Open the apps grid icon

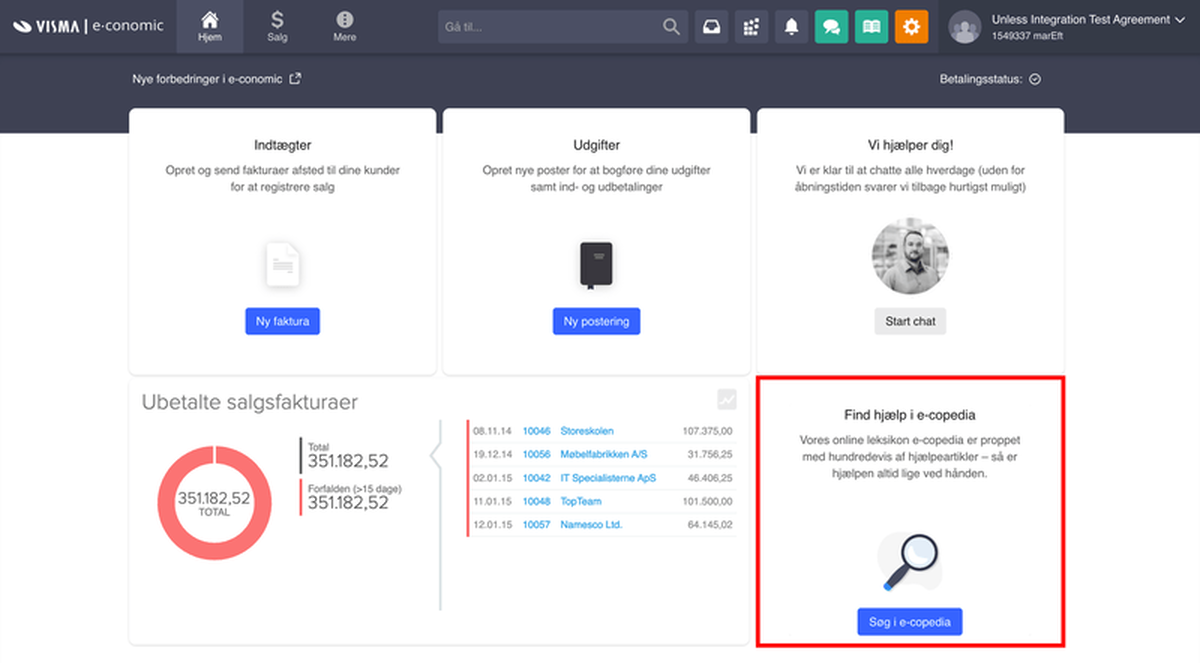(751, 27)
